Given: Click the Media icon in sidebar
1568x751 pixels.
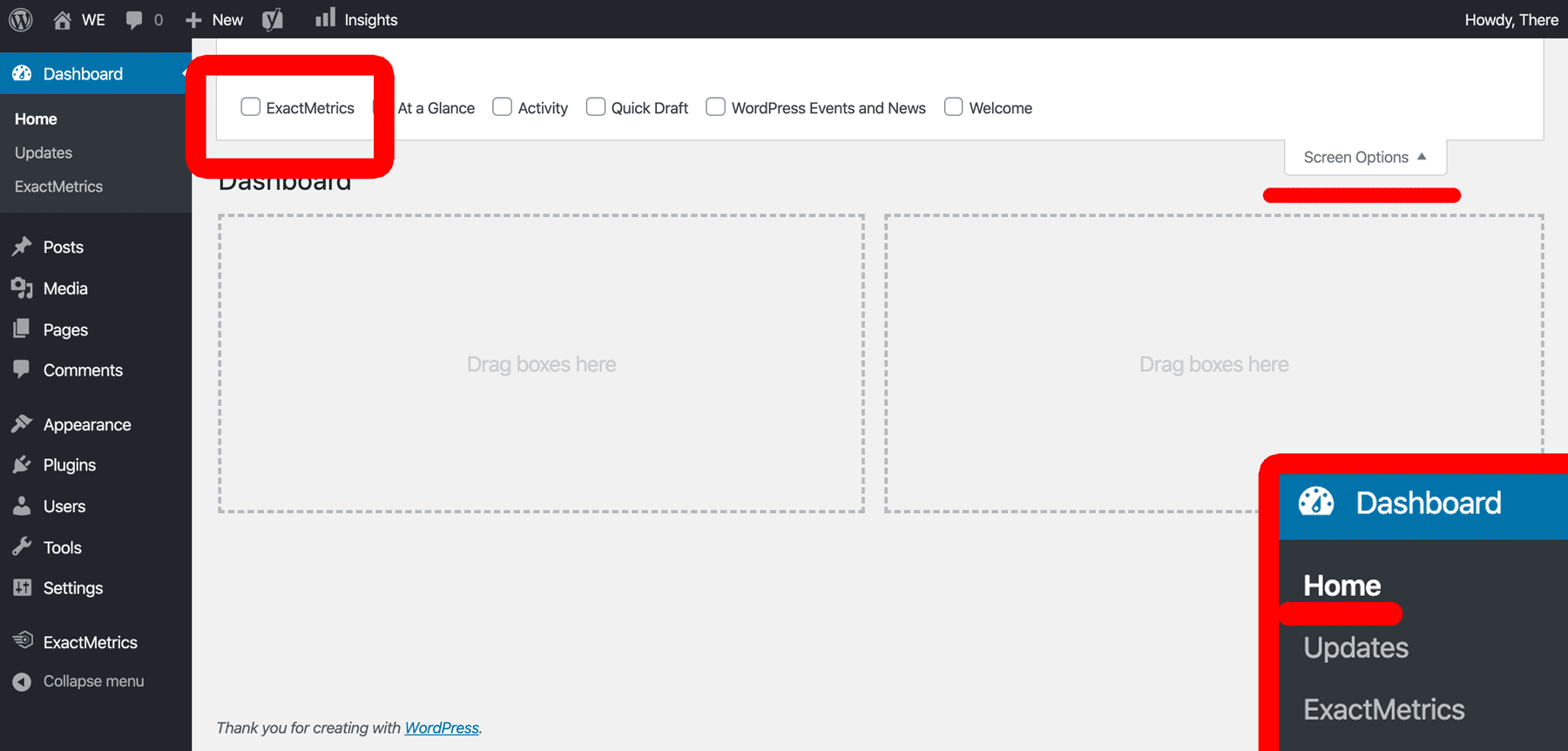Looking at the screenshot, I should click(x=22, y=288).
